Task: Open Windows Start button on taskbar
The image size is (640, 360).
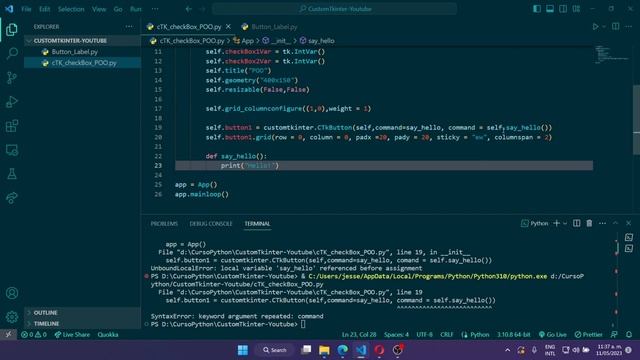Action: 243,350
